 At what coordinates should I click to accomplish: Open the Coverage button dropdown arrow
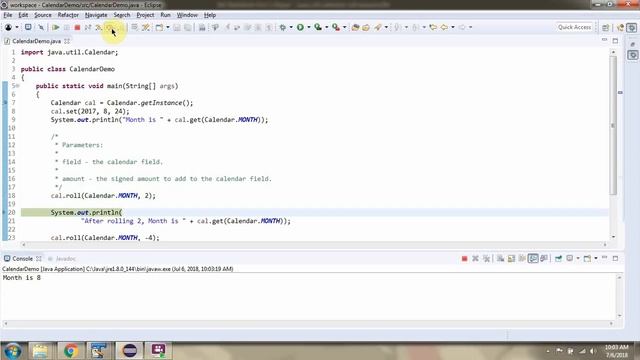pos(327,27)
